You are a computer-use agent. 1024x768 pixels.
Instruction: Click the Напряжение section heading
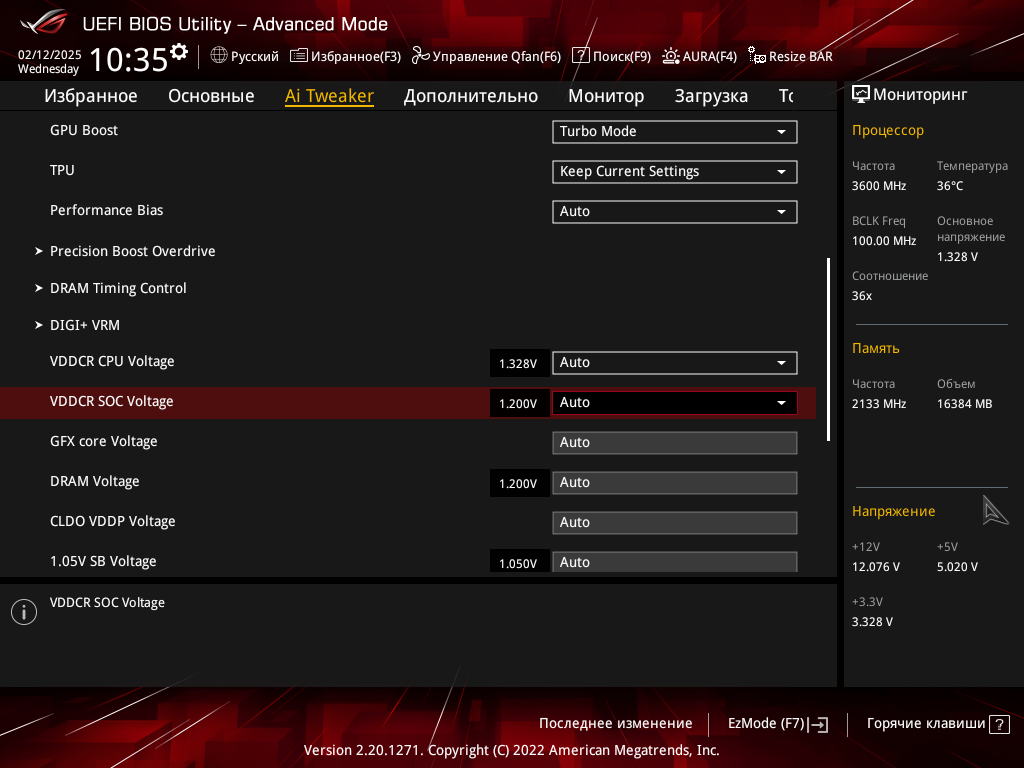click(893, 511)
